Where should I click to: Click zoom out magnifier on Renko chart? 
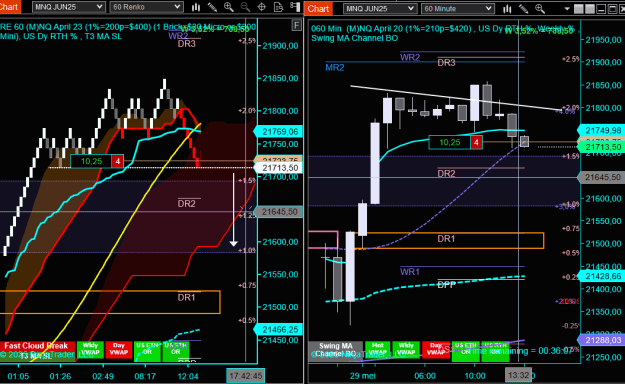pyautogui.click(x=245, y=7)
